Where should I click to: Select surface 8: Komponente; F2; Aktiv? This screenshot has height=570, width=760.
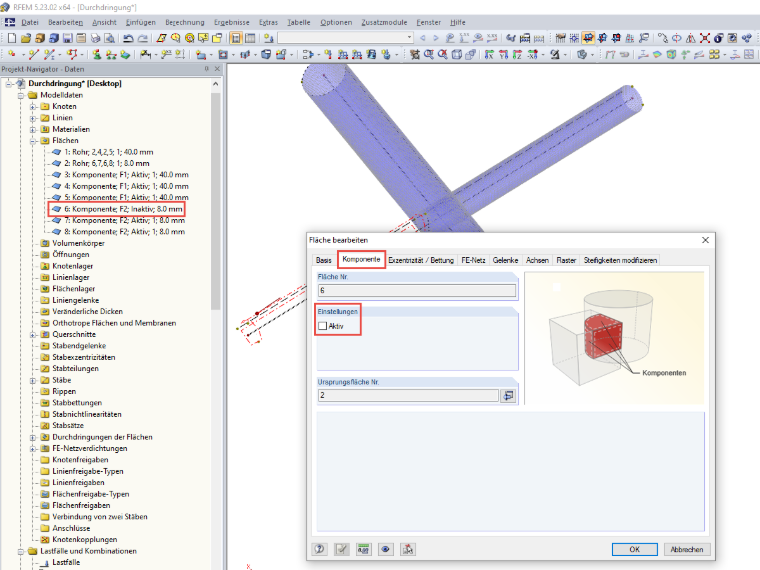124,232
